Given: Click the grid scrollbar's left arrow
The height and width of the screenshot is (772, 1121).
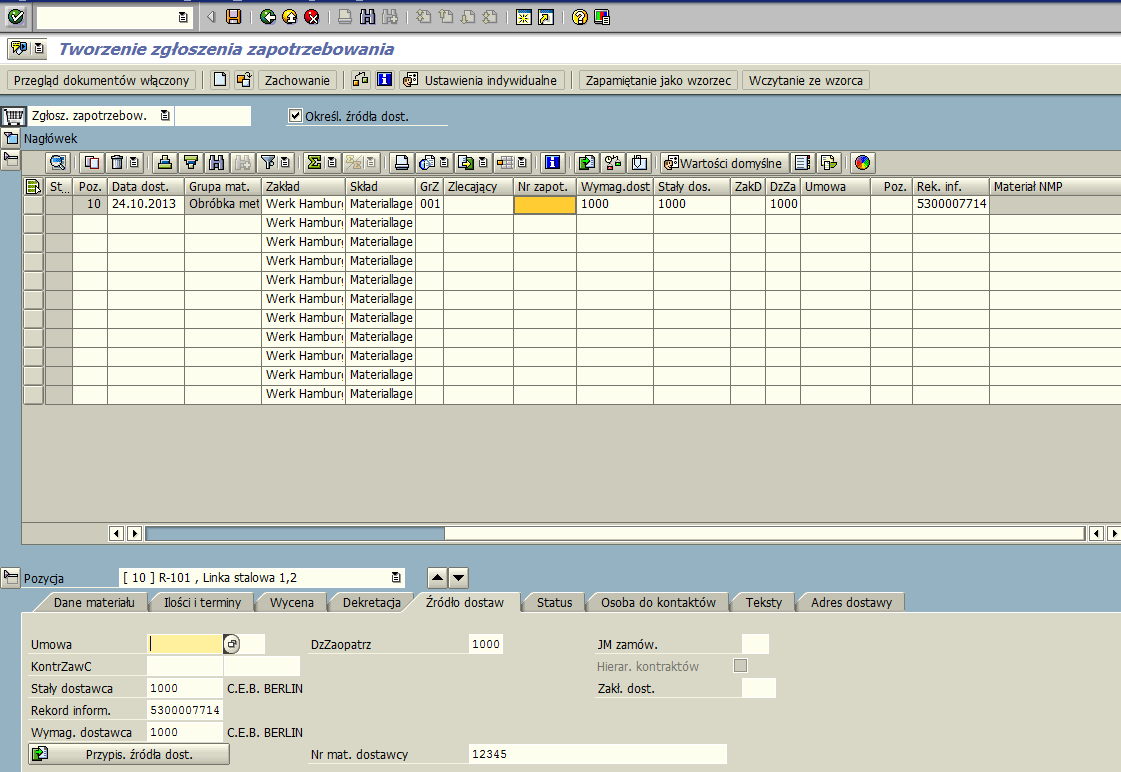Looking at the screenshot, I should (x=117, y=533).
